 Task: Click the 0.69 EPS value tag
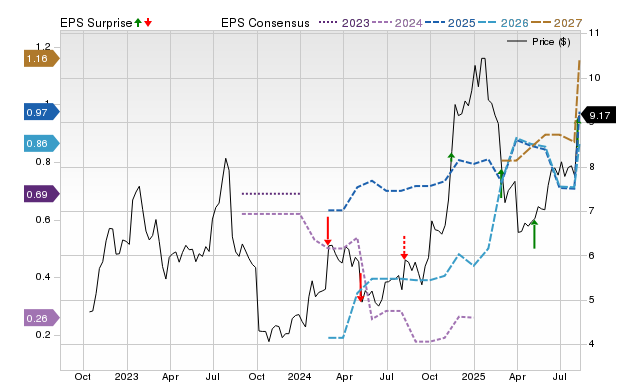pyautogui.click(x=41, y=194)
